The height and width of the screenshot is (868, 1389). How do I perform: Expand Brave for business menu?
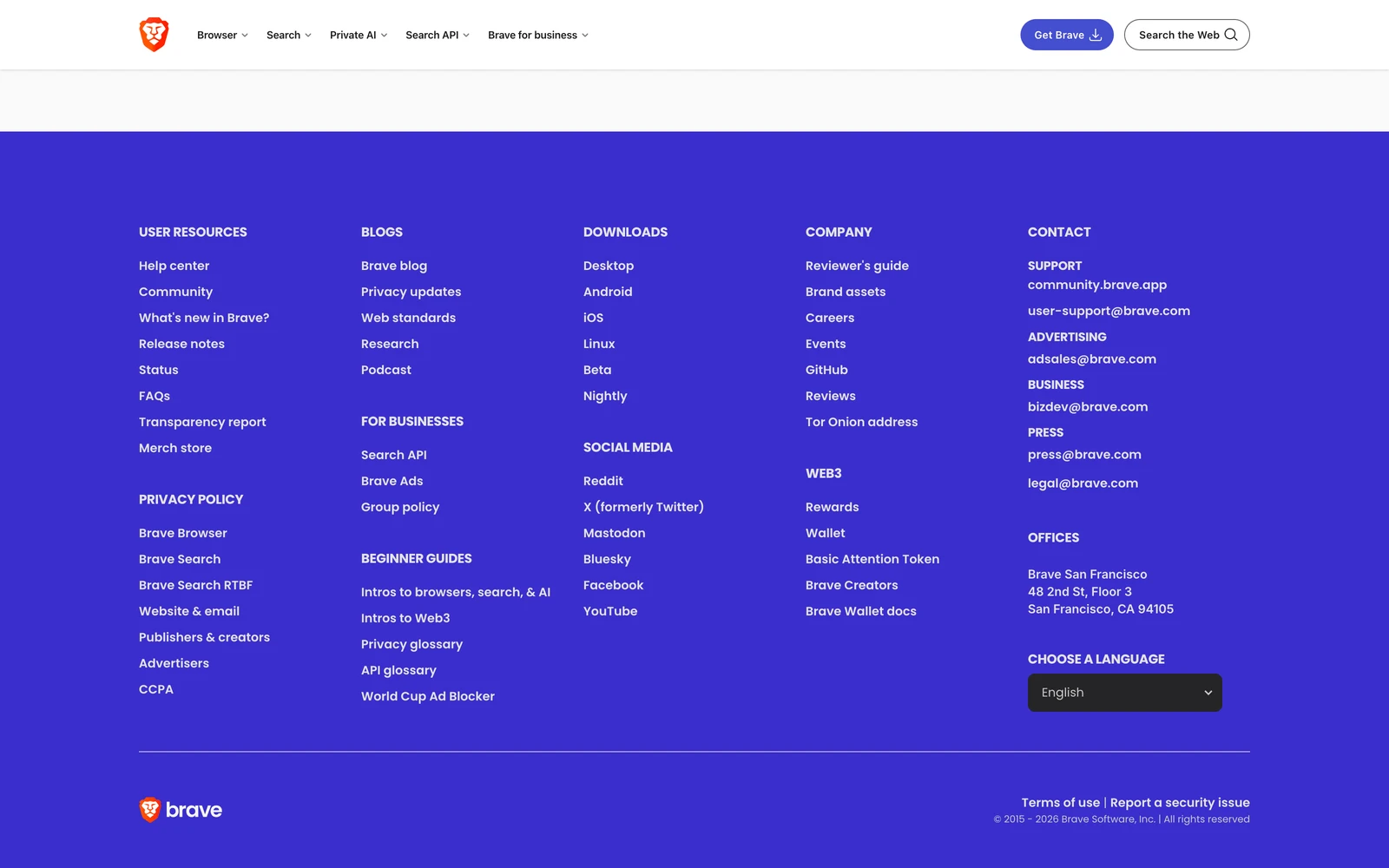click(538, 35)
